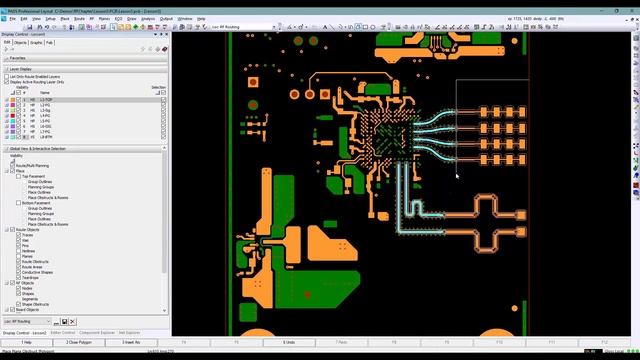The height and width of the screenshot is (360, 640).
Task: Toggle visibility checkbox for layer L4-PG
Action: tap(18, 116)
